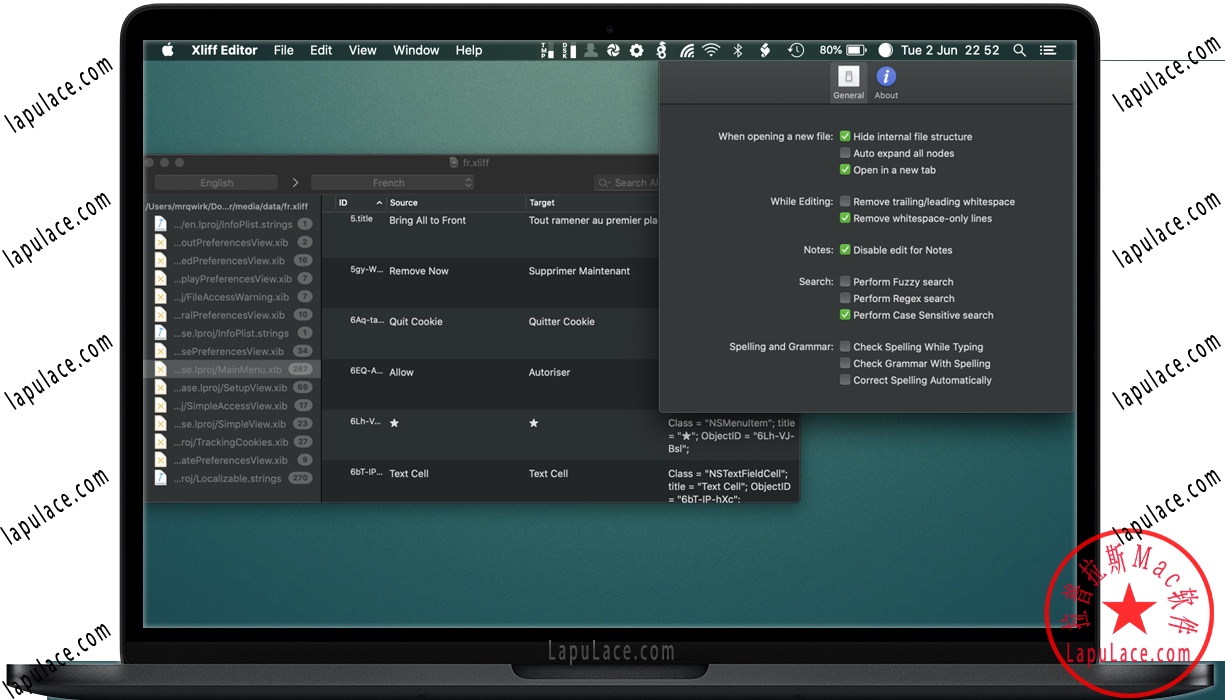Click arrow between English and French
1225x700 pixels.
pos(295,183)
